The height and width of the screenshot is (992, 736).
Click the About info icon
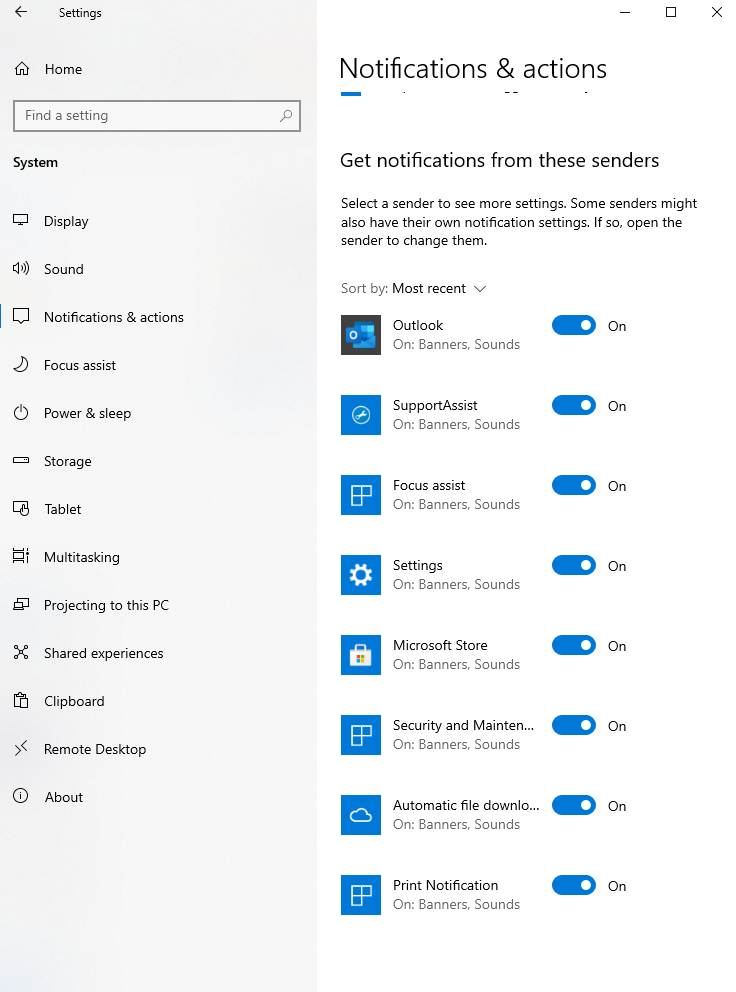[x=21, y=796]
